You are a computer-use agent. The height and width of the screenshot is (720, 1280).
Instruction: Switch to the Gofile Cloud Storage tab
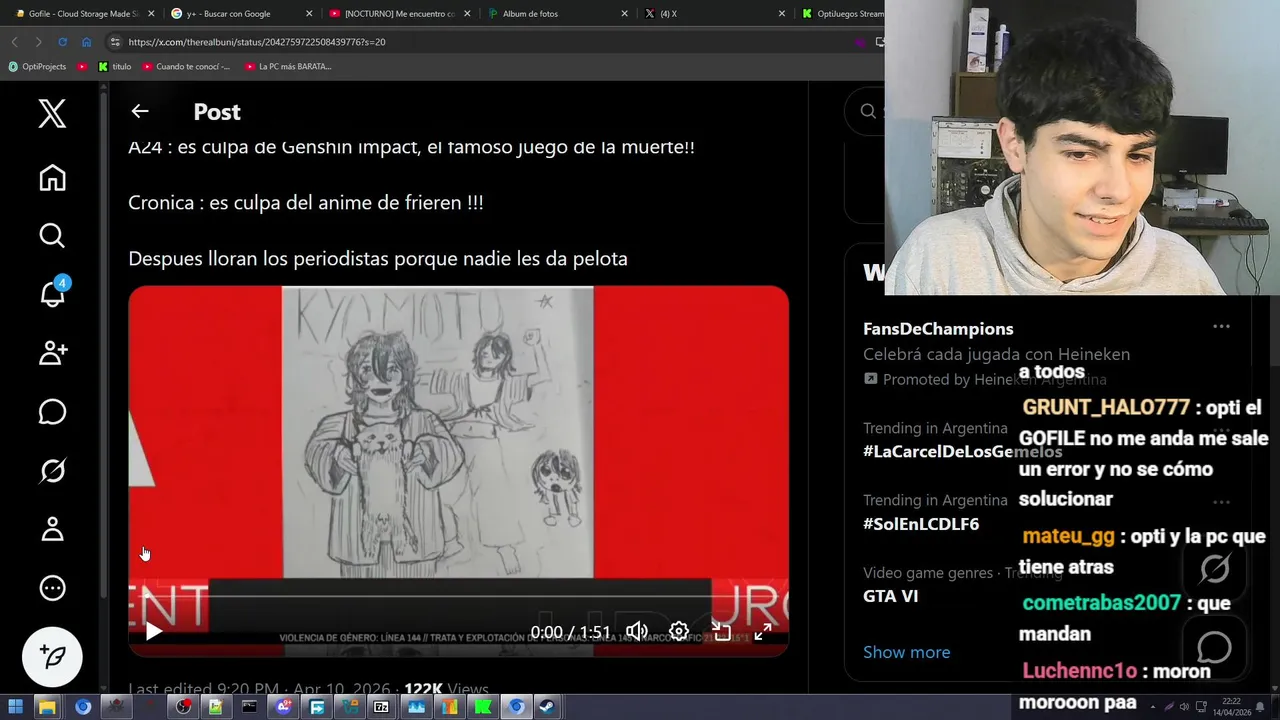coord(84,14)
